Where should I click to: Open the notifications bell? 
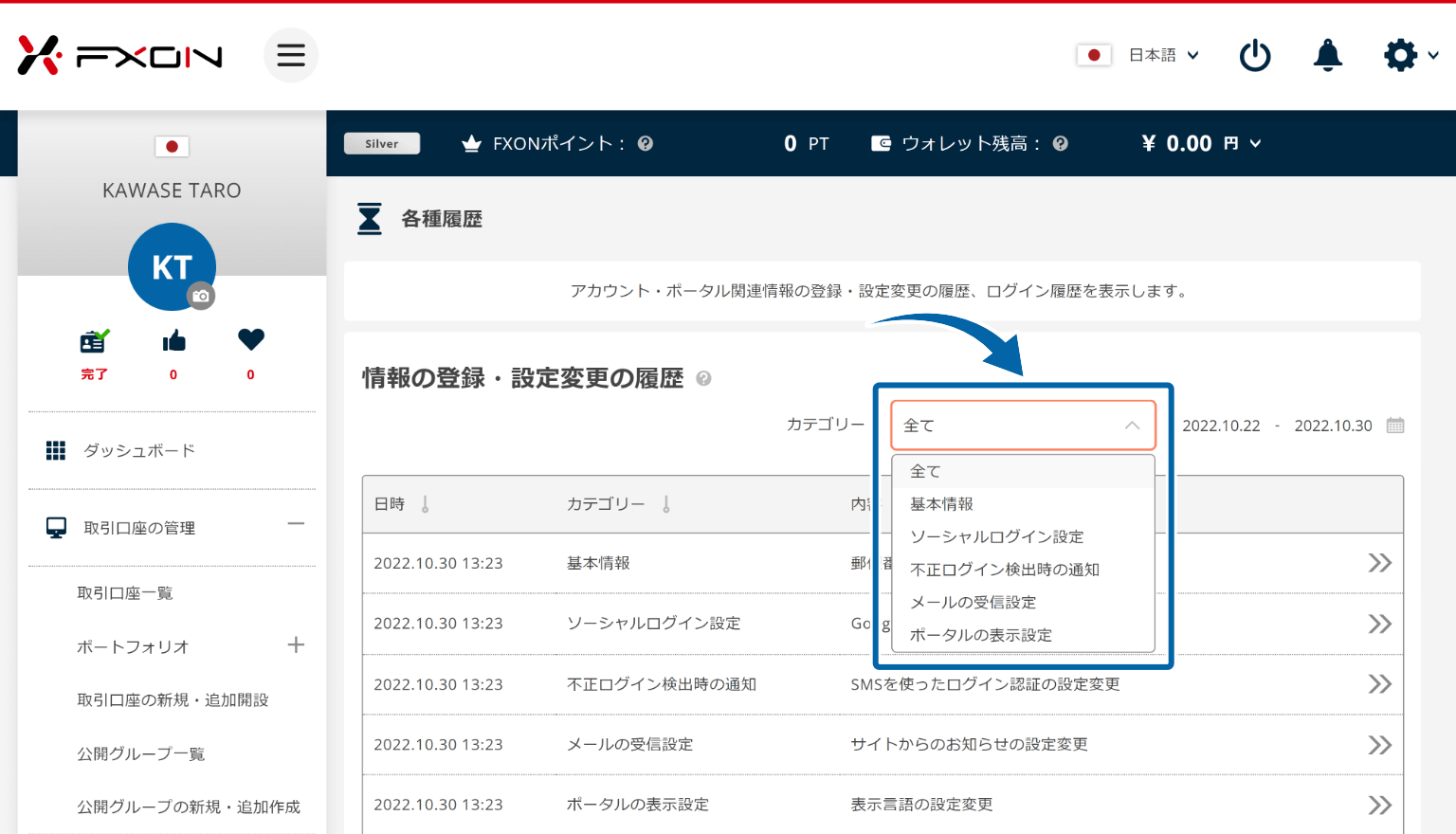pos(1327,55)
